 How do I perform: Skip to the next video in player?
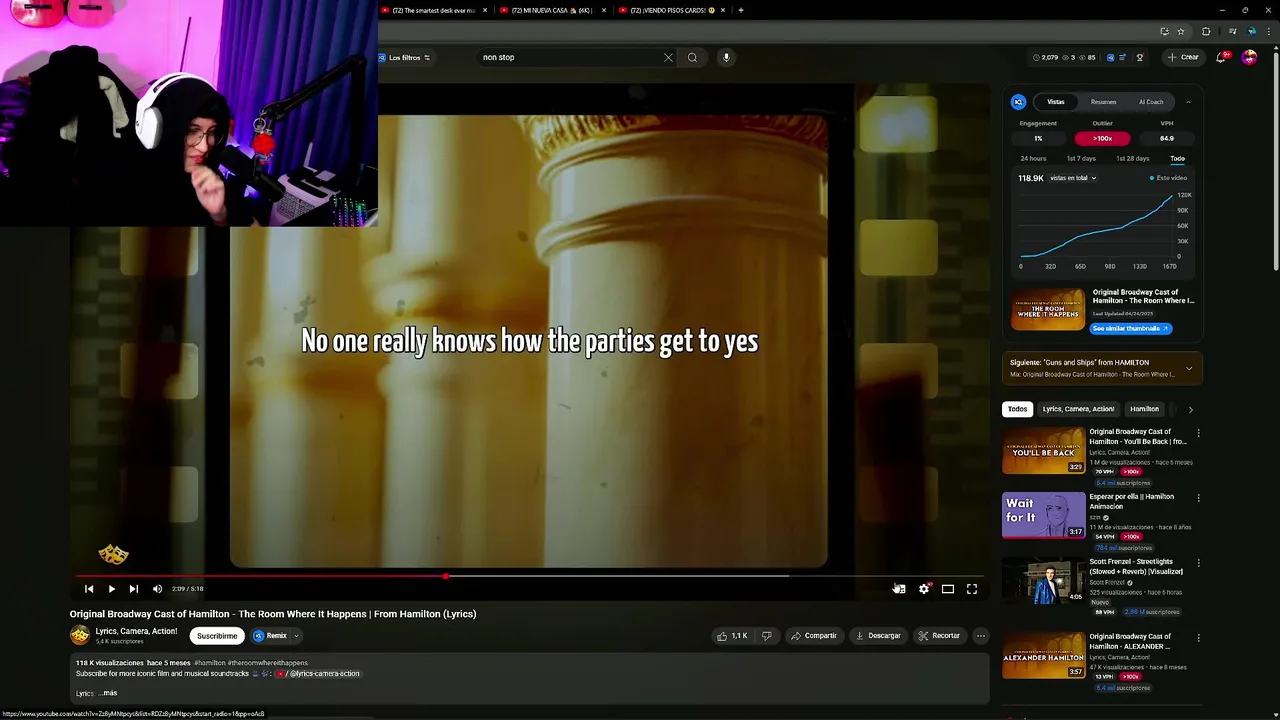tap(133, 589)
